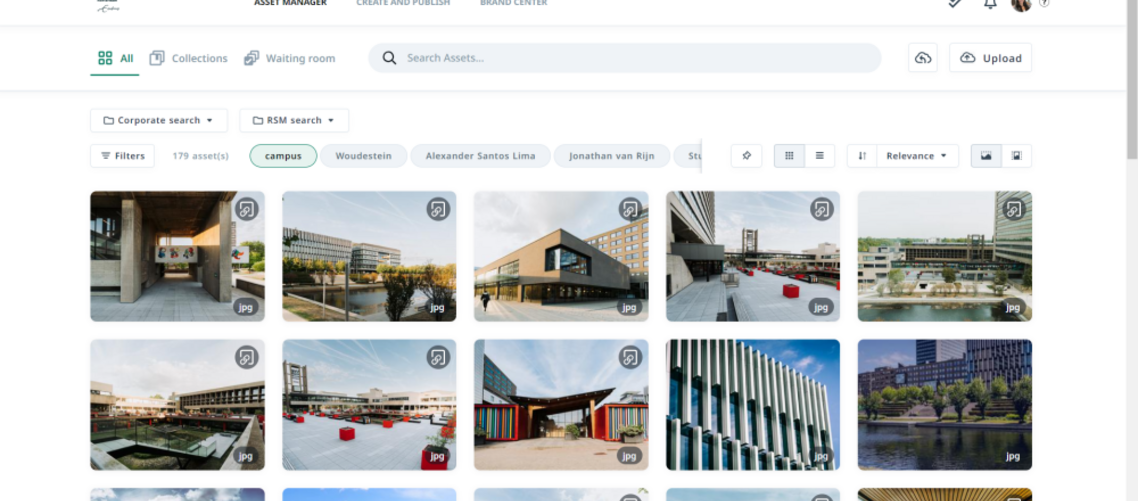Click the Upload button
Screen dimensions: 1138x501
(x=990, y=58)
